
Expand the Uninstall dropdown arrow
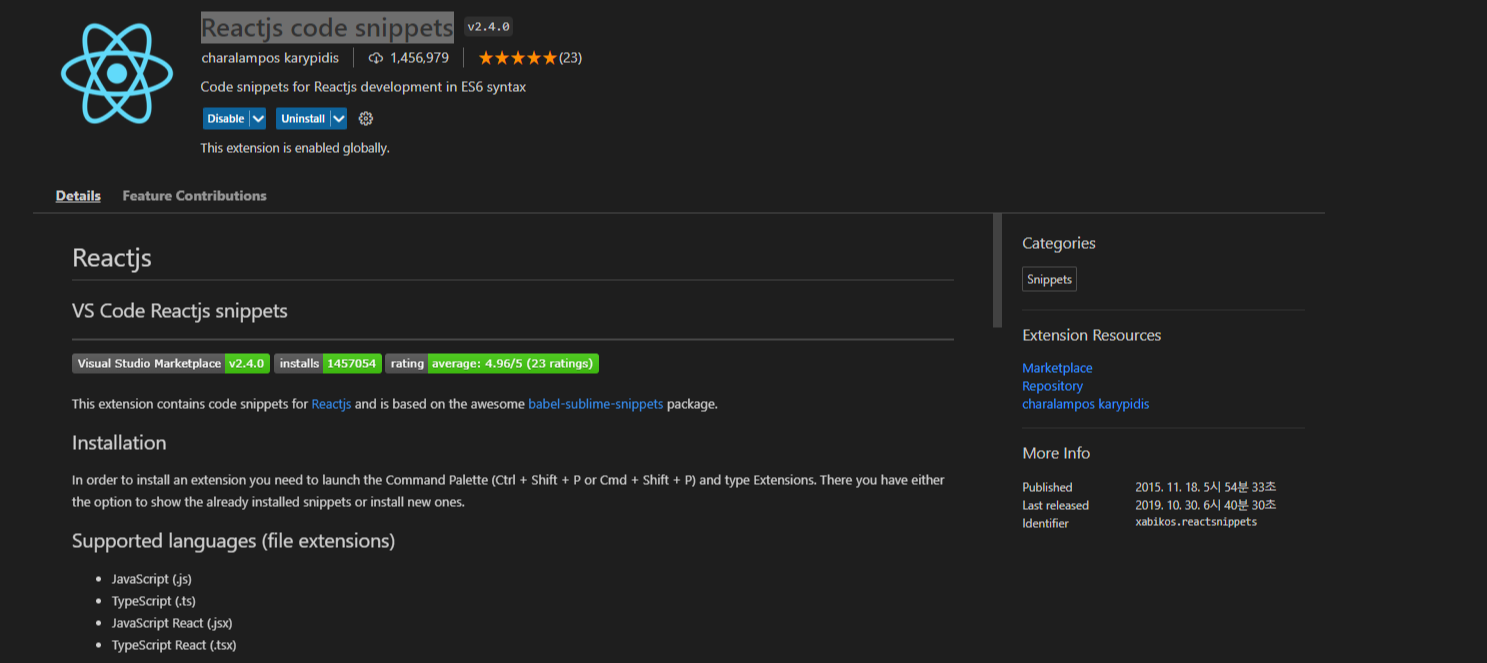click(x=339, y=119)
